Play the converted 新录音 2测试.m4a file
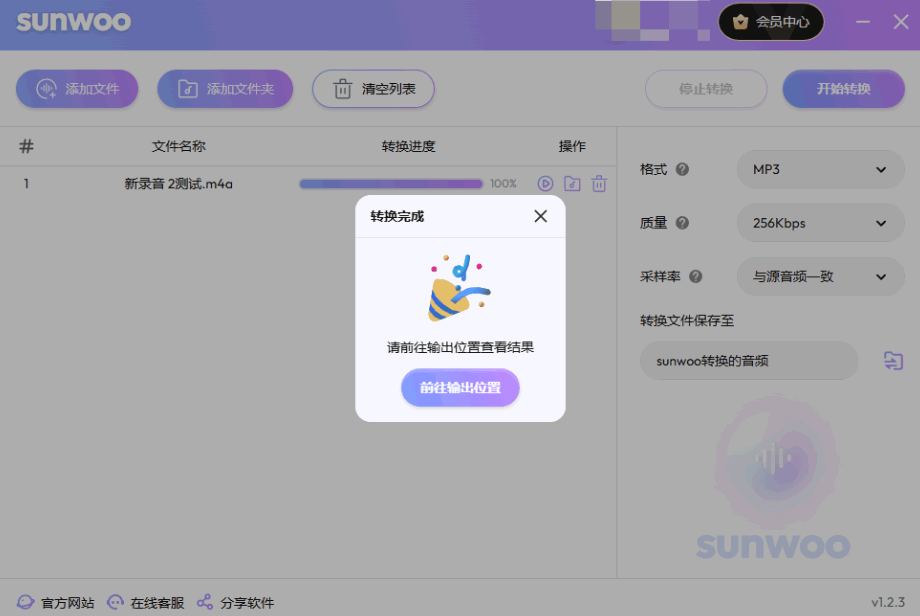The height and width of the screenshot is (616, 920). 545,183
